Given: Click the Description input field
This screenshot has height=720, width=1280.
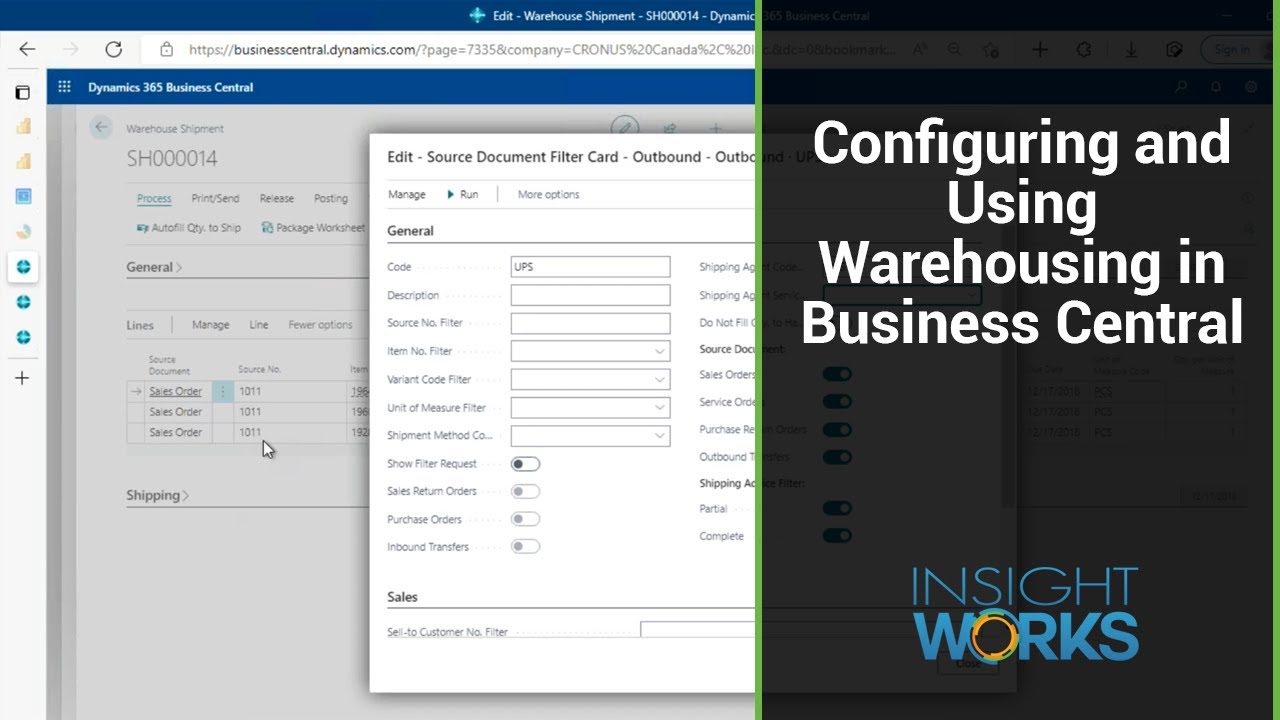Looking at the screenshot, I should (590, 295).
